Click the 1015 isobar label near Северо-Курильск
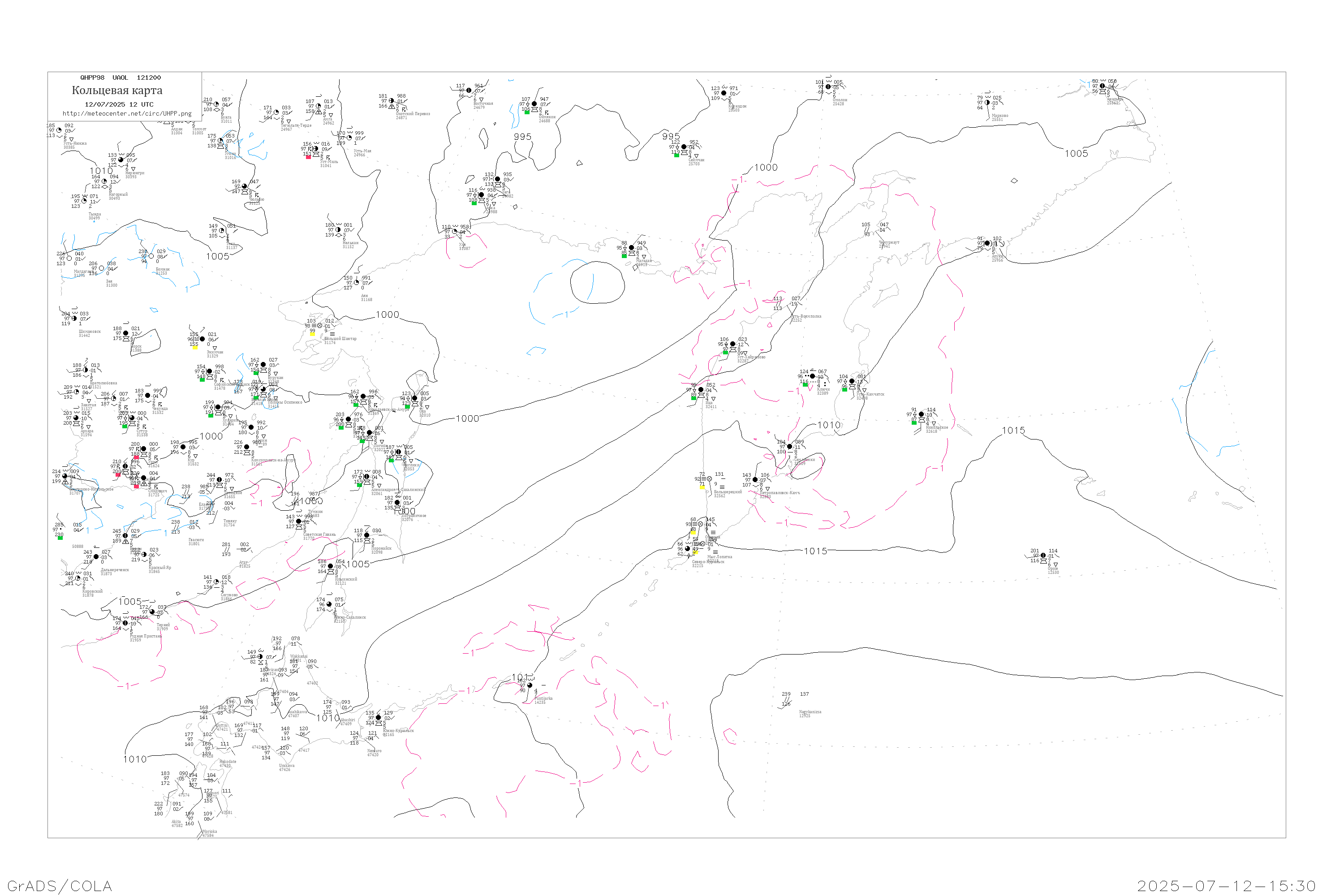Viewport: 1344px width, 896px height. click(815, 551)
